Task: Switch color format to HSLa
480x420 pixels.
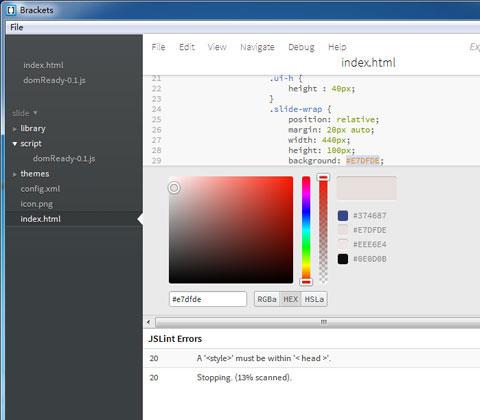Action: (314, 299)
